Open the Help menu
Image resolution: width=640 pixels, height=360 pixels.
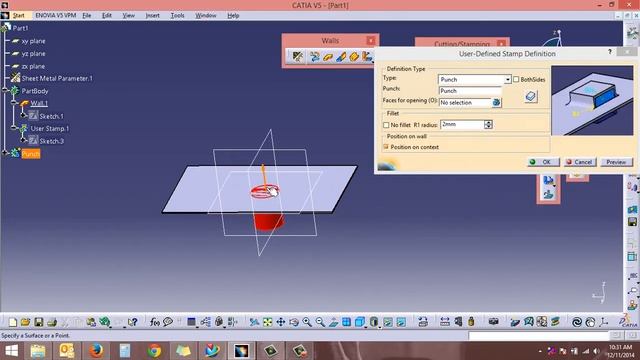coord(233,16)
